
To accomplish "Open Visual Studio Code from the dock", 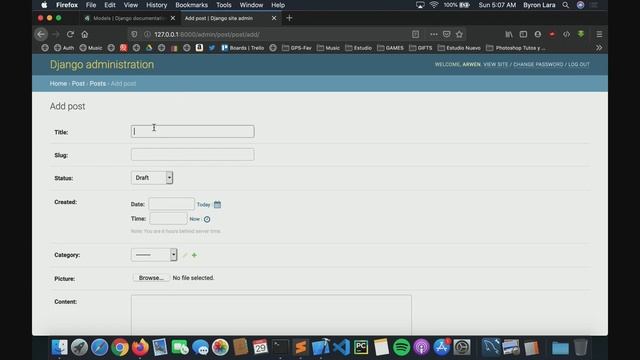I will pyautogui.click(x=341, y=347).
